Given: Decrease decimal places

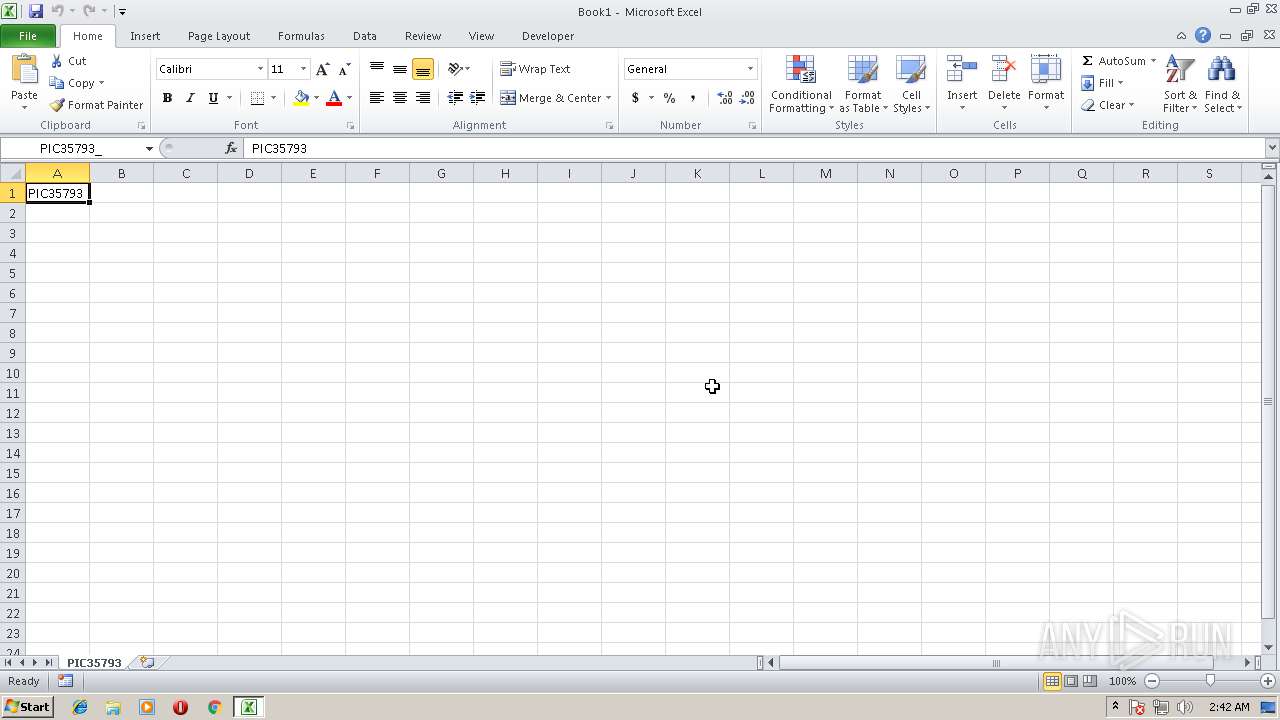Looking at the screenshot, I should coord(748,98).
